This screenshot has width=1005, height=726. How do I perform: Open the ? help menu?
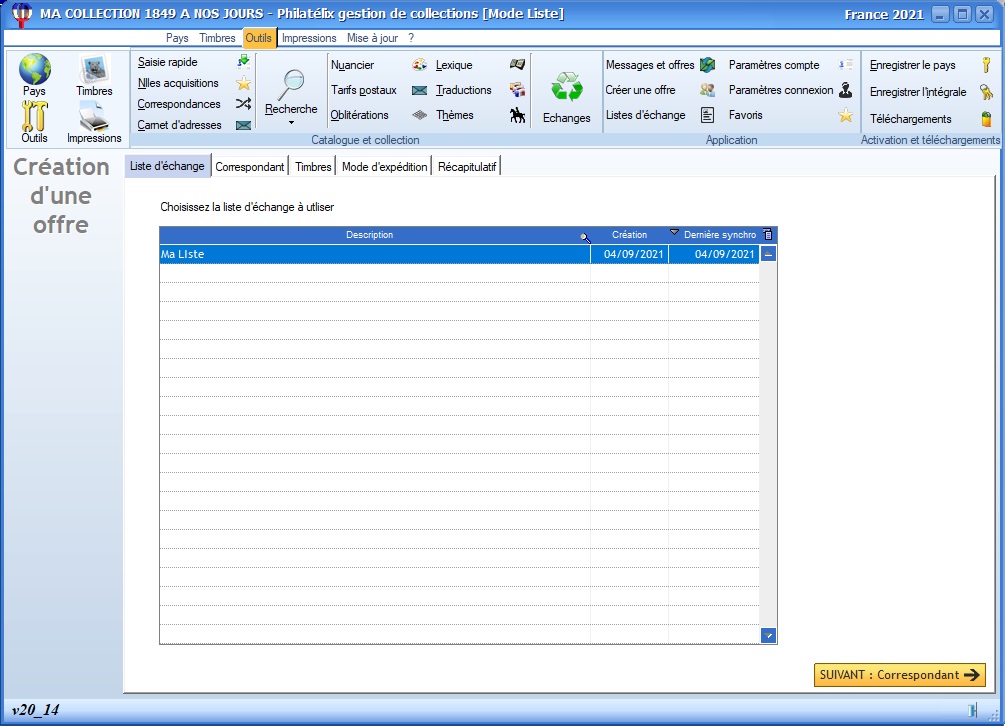411,38
